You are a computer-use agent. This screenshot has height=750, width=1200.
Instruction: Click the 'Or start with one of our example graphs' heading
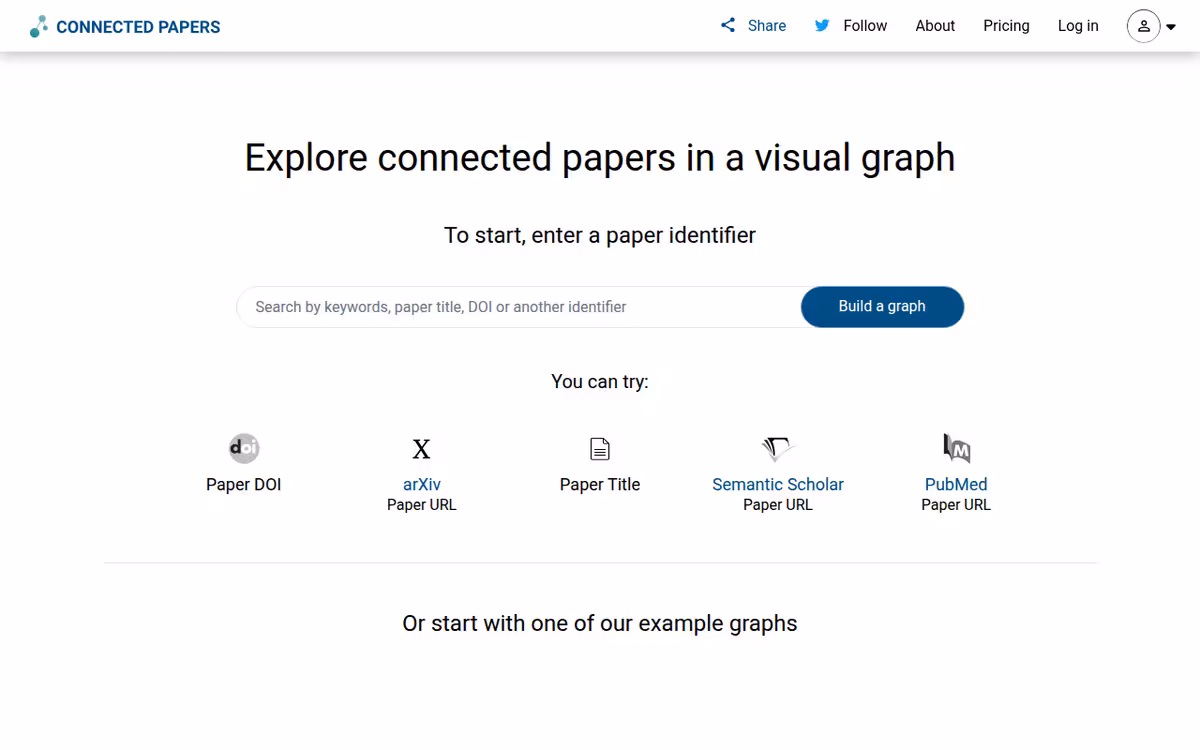(600, 624)
